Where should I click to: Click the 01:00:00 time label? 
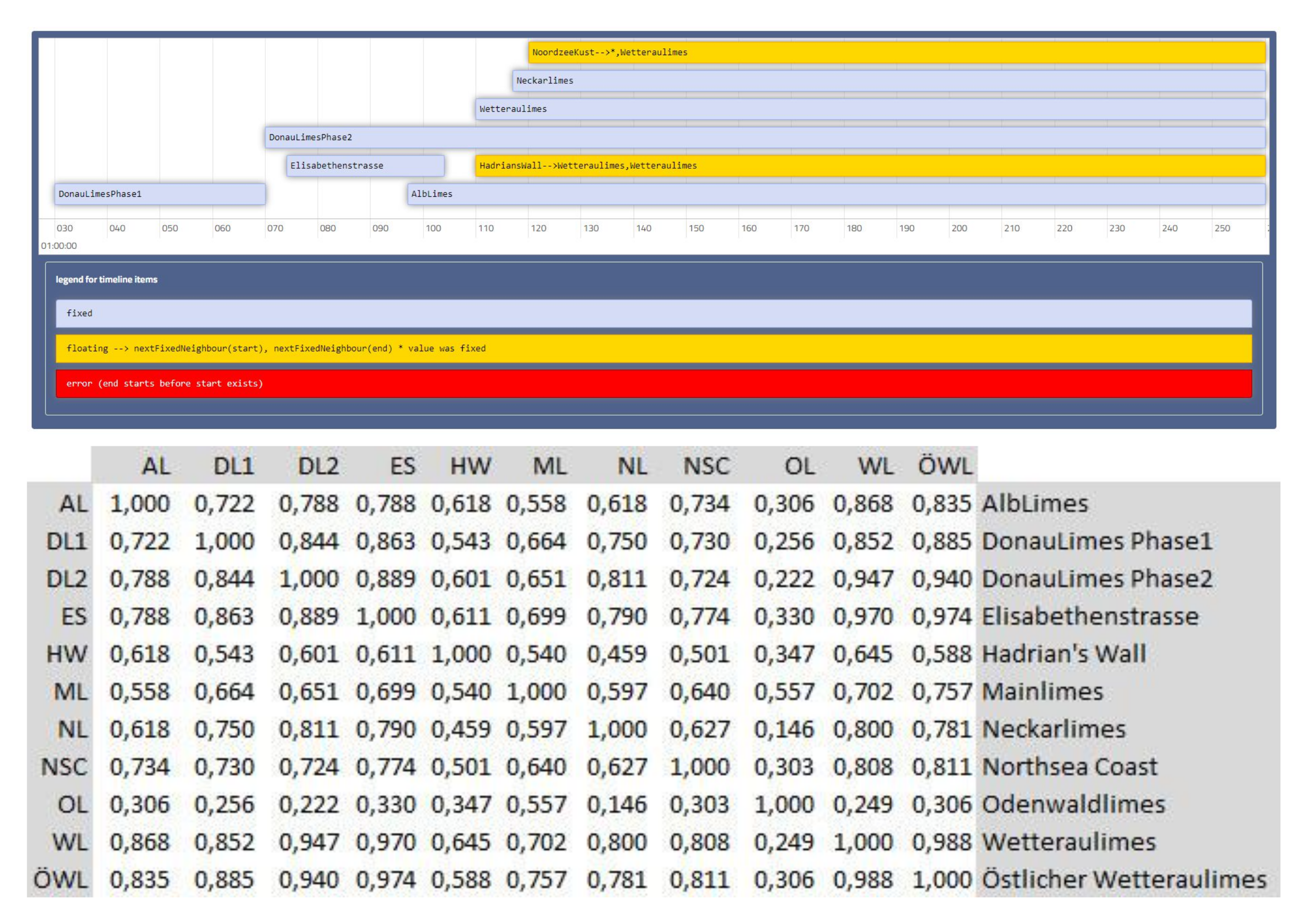tap(58, 246)
